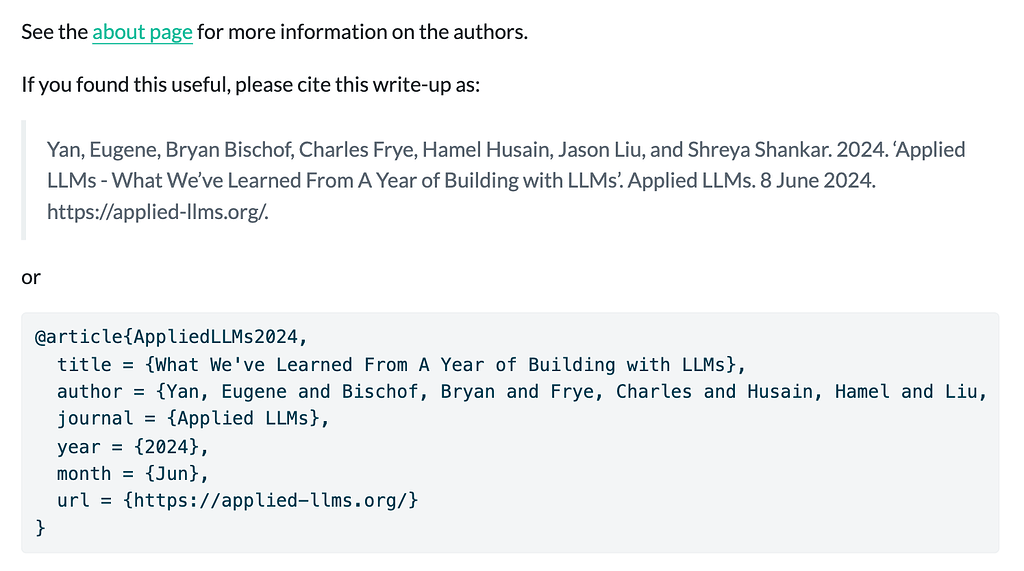The width and height of the screenshot is (1024, 571).
Task: Open the "about page" link
Action: click(142, 32)
